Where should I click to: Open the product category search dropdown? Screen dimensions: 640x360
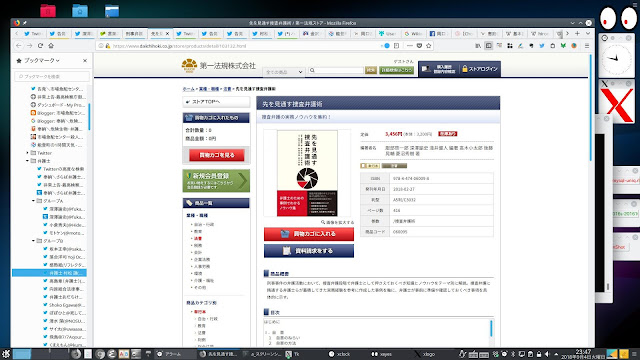point(284,71)
